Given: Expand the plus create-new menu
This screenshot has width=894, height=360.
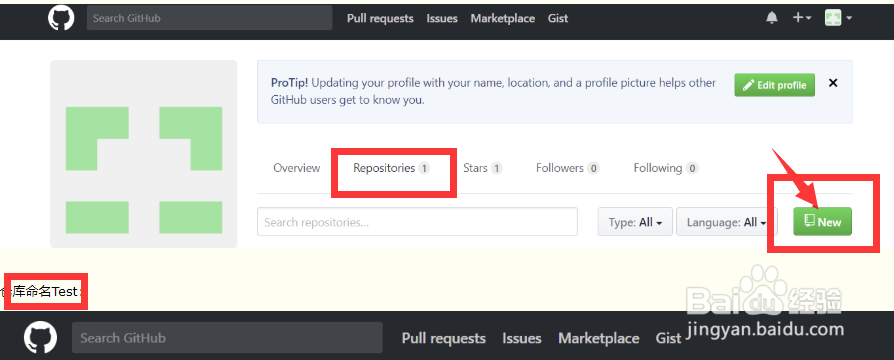Looking at the screenshot, I should (x=802, y=18).
